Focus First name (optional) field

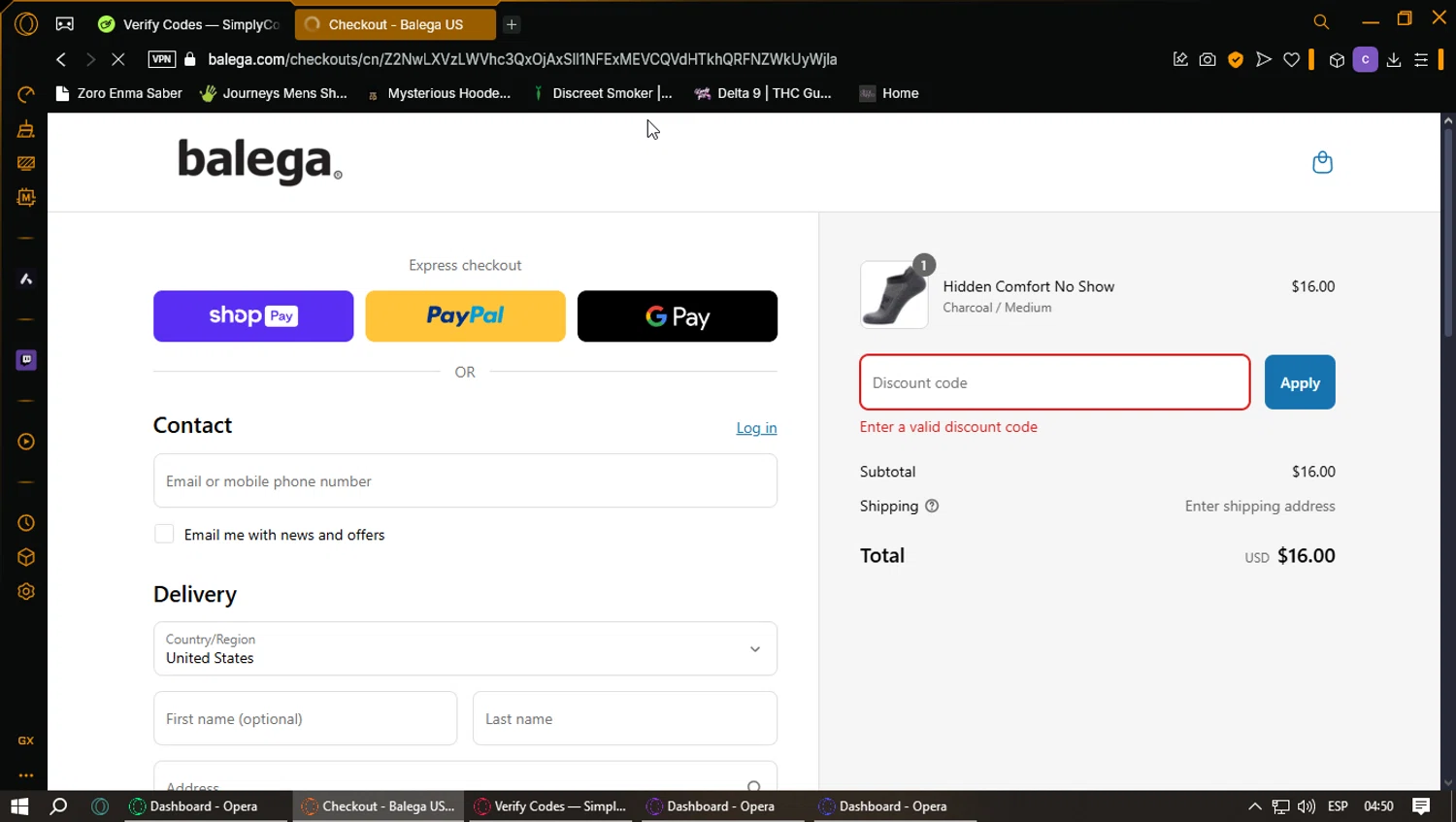tap(305, 718)
